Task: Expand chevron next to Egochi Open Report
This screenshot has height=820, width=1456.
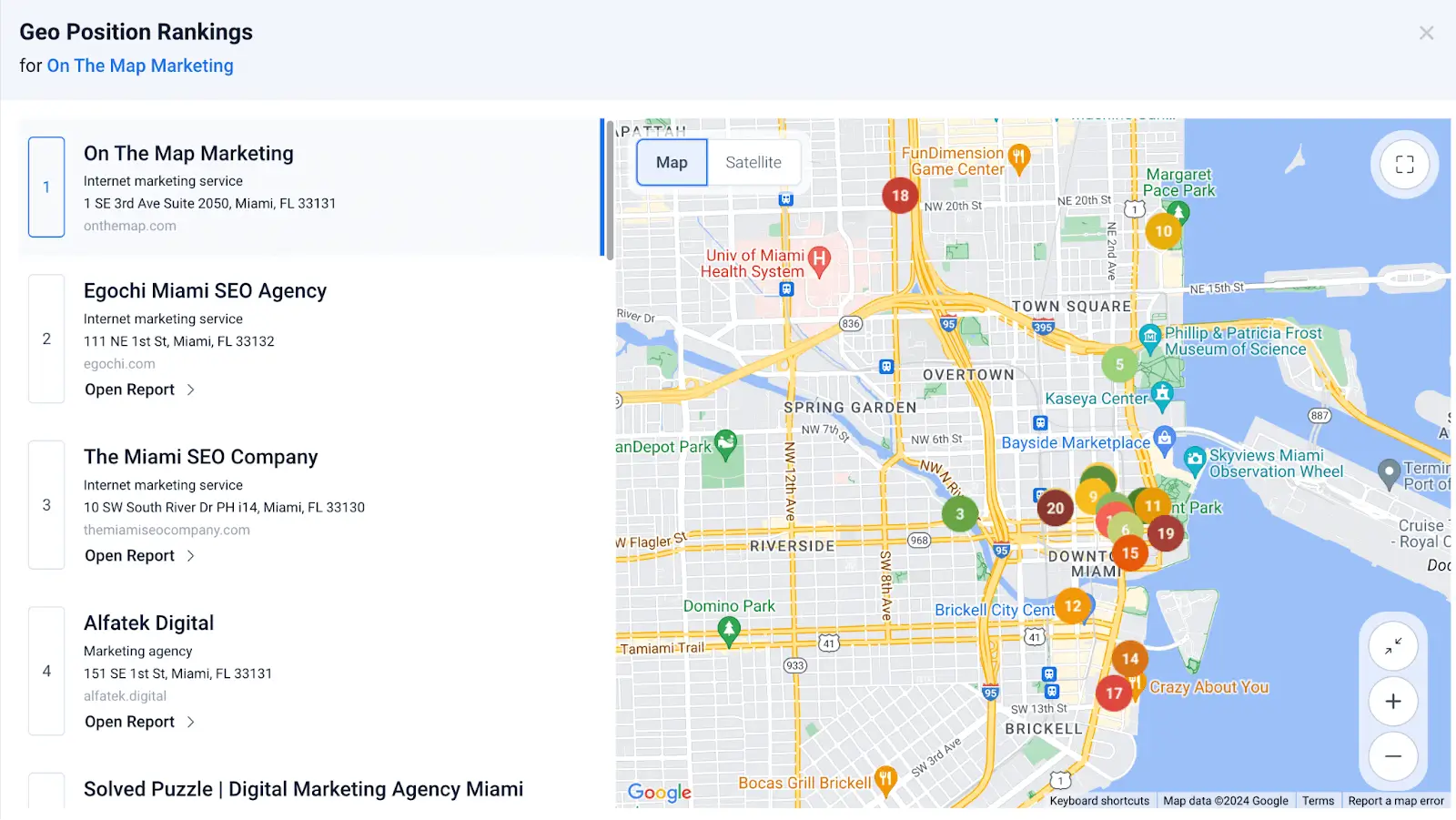Action: click(x=190, y=390)
